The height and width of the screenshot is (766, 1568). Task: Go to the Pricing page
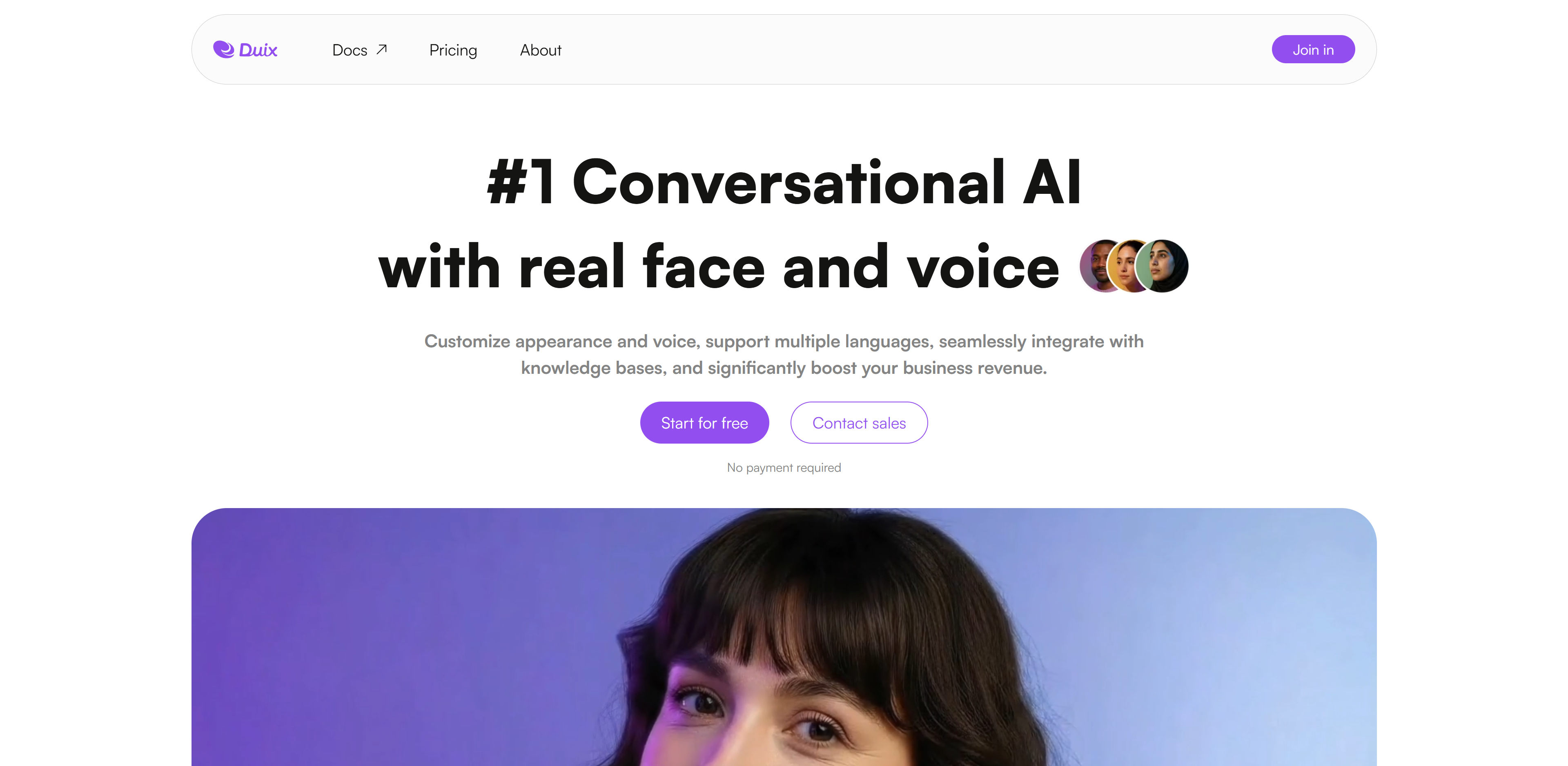(x=453, y=50)
